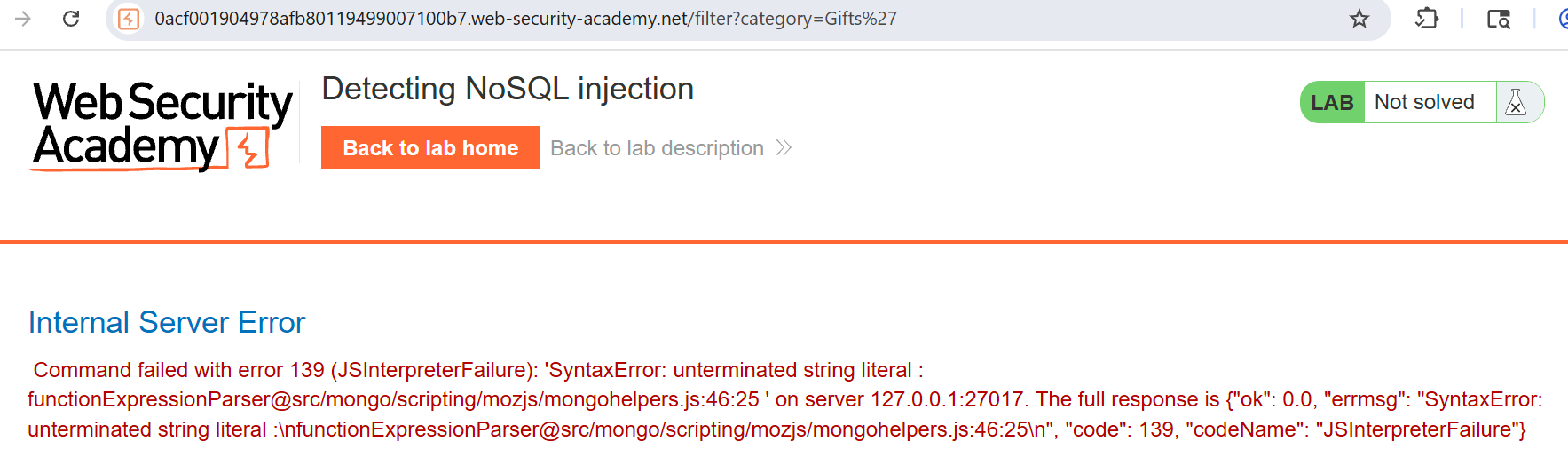Open the Back to lab description link
Image resolution: width=1568 pixels, height=457 pixels.
(x=657, y=148)
